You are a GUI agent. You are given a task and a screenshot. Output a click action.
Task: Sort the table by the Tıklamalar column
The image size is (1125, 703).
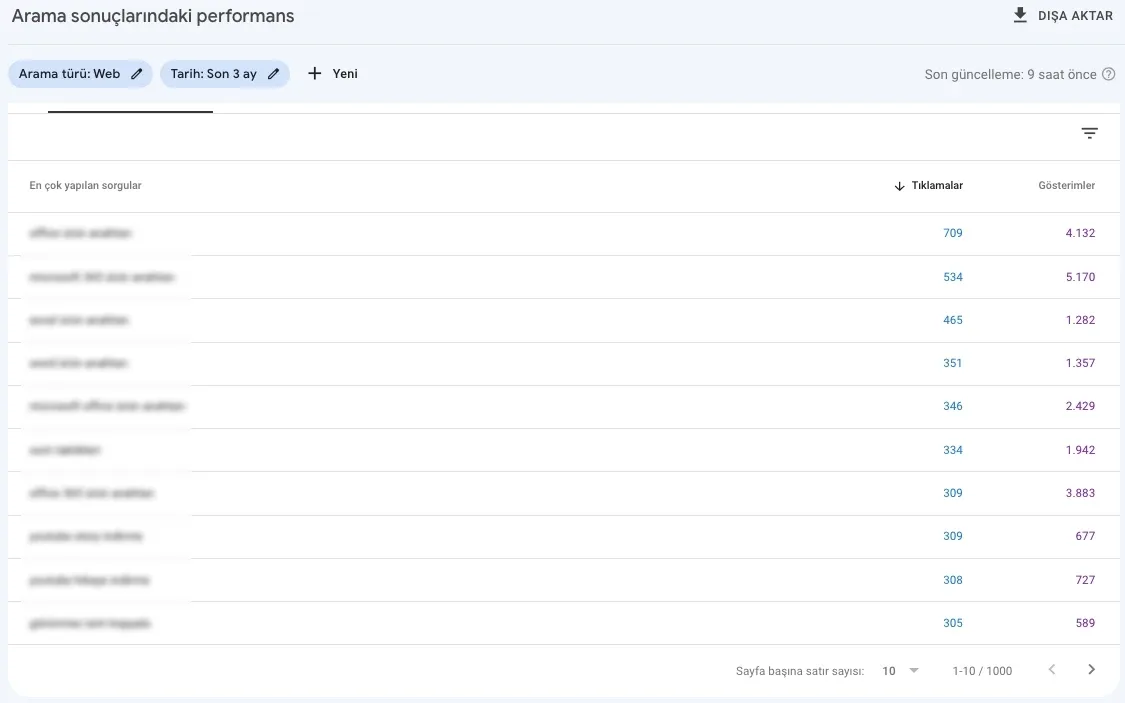point(928,186)
